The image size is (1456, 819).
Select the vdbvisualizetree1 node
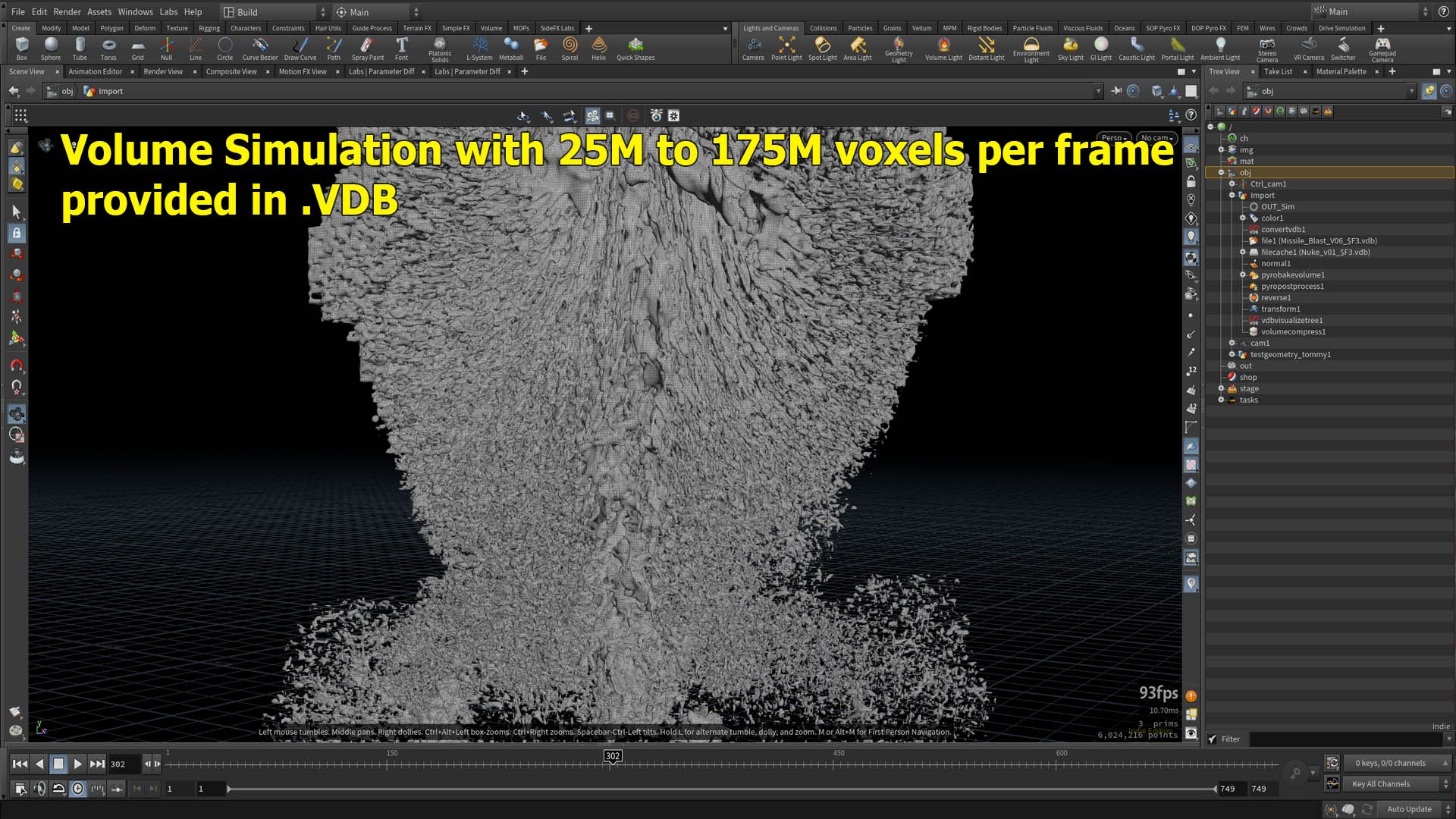click(x=1291, y=320)
